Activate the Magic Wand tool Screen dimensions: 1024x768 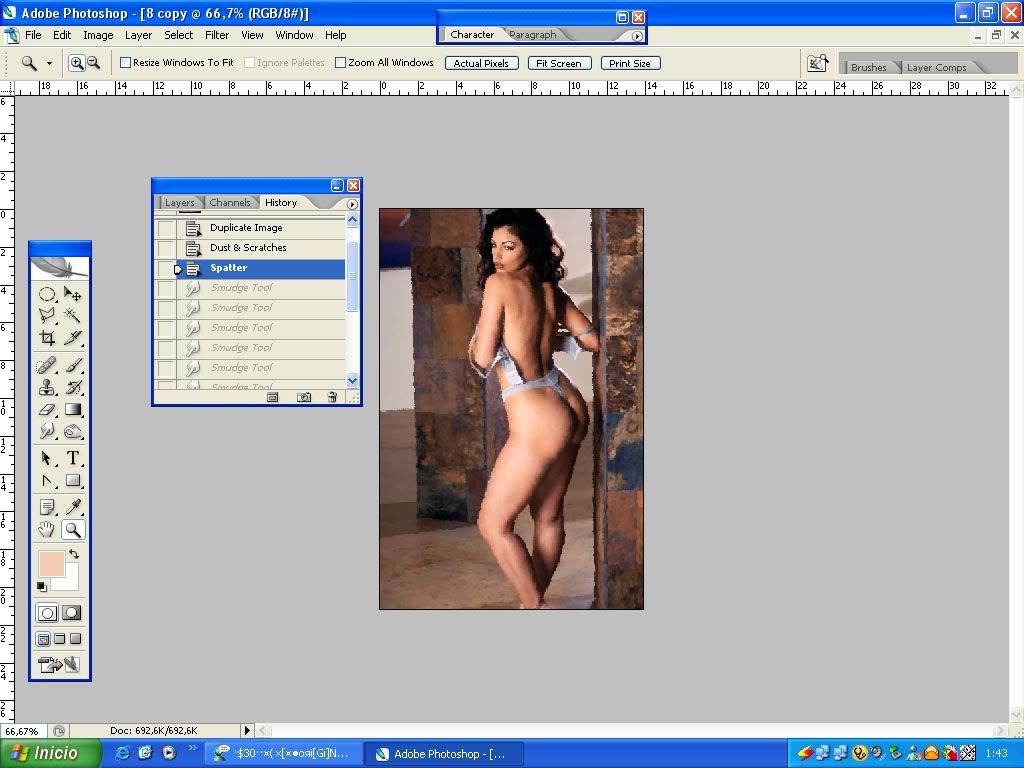(72, 316)
